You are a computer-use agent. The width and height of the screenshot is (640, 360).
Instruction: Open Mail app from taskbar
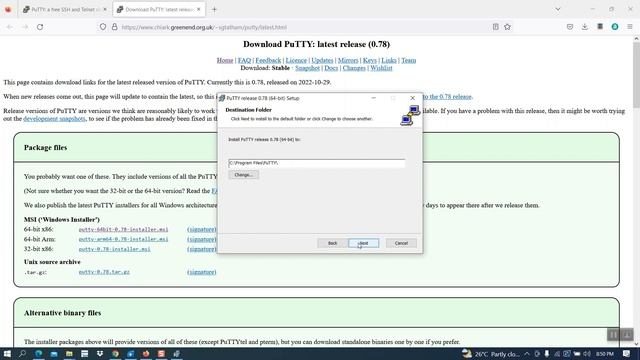click(x=54, y=353)
